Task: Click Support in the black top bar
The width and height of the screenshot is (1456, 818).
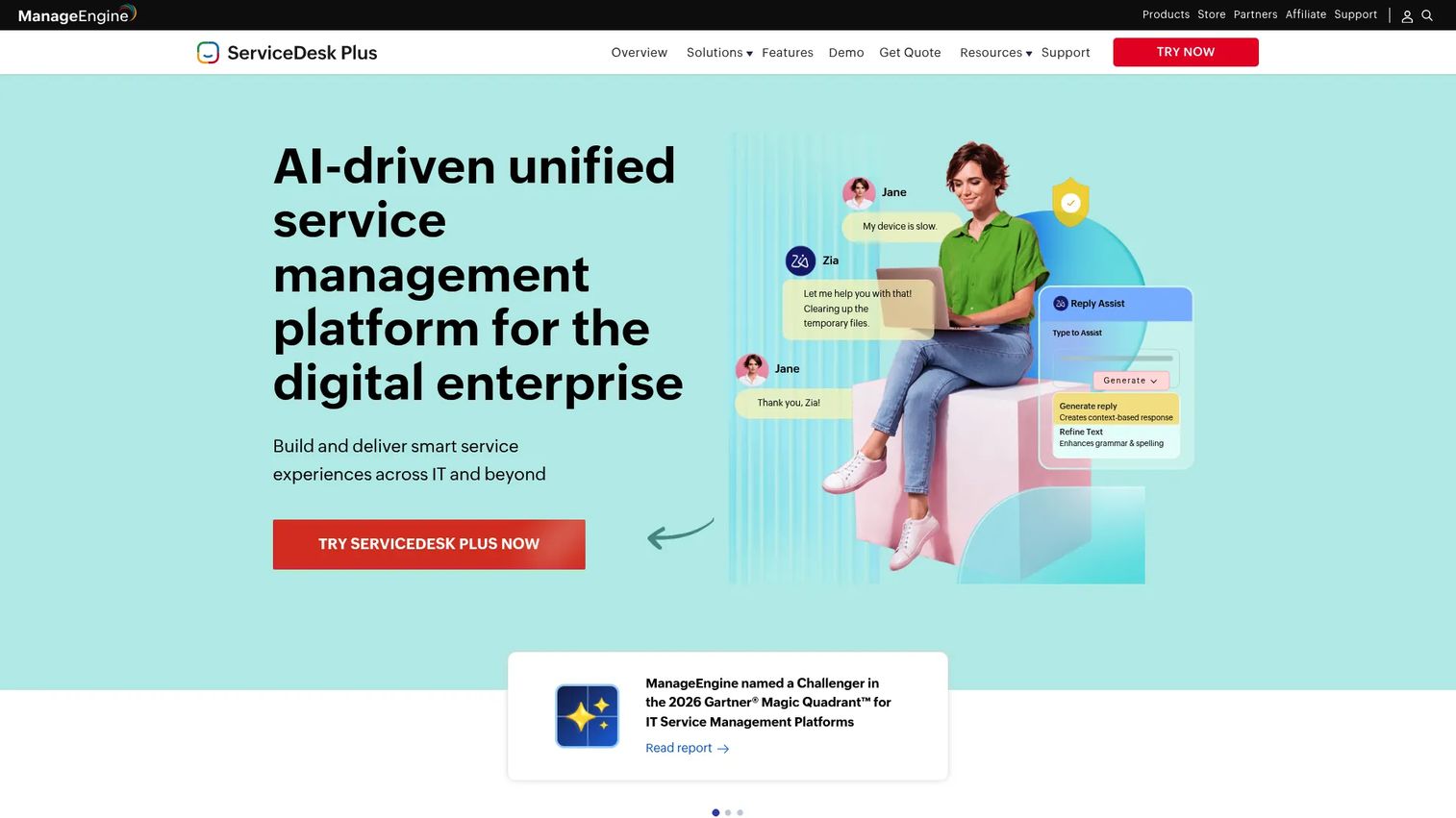Action: tap(1355, 14)
